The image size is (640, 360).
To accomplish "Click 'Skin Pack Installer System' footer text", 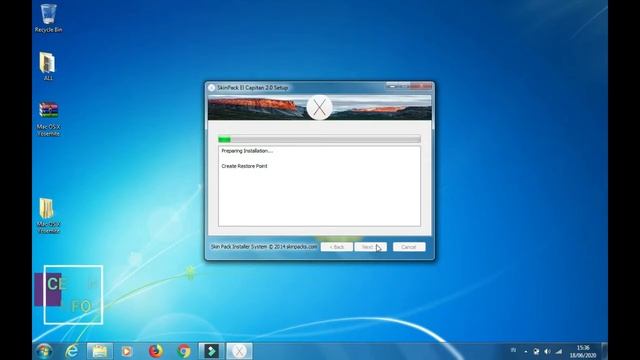I will click(264, 247).
